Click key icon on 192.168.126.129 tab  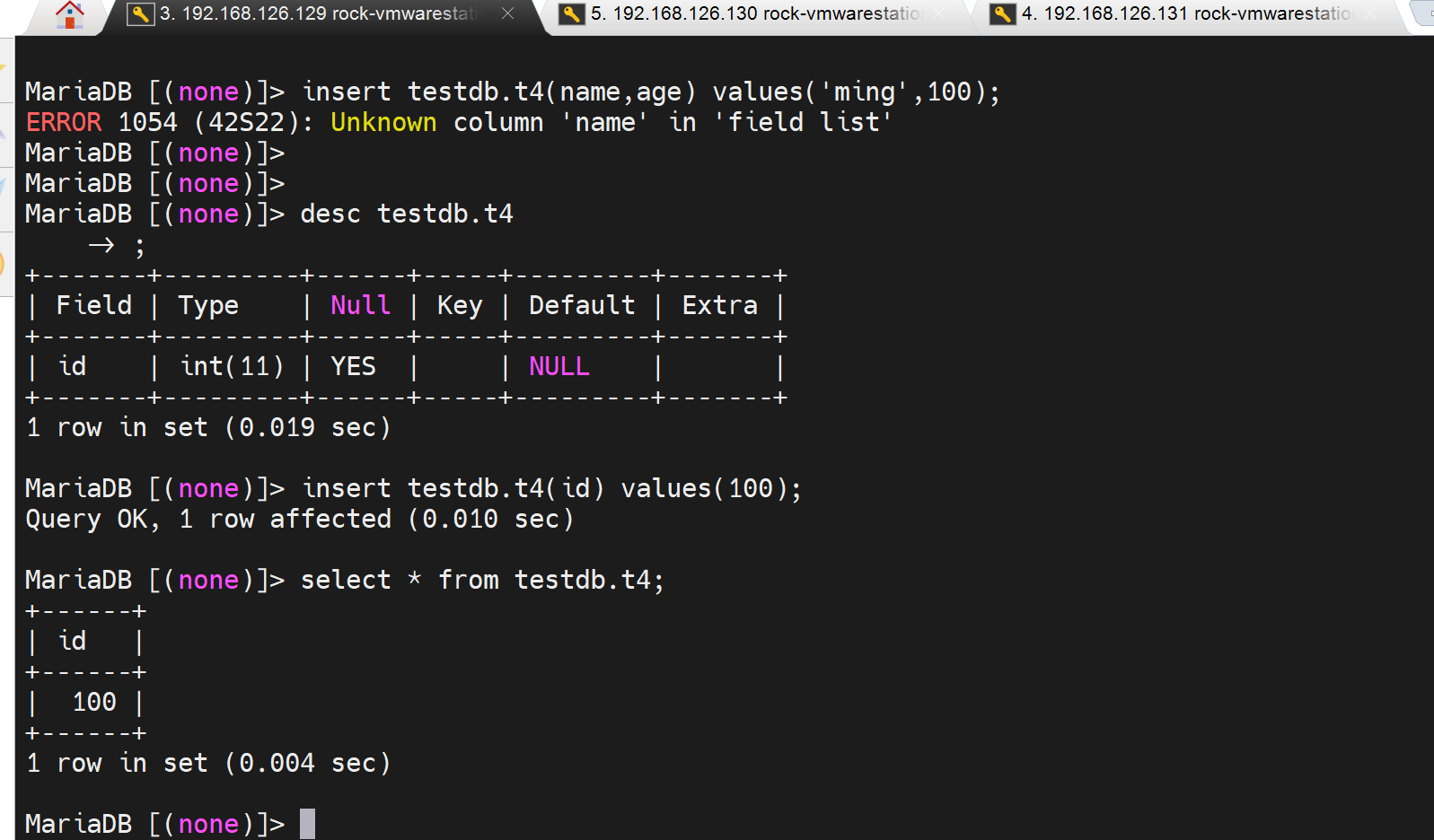pyautogui.click(x=140, y=13)
